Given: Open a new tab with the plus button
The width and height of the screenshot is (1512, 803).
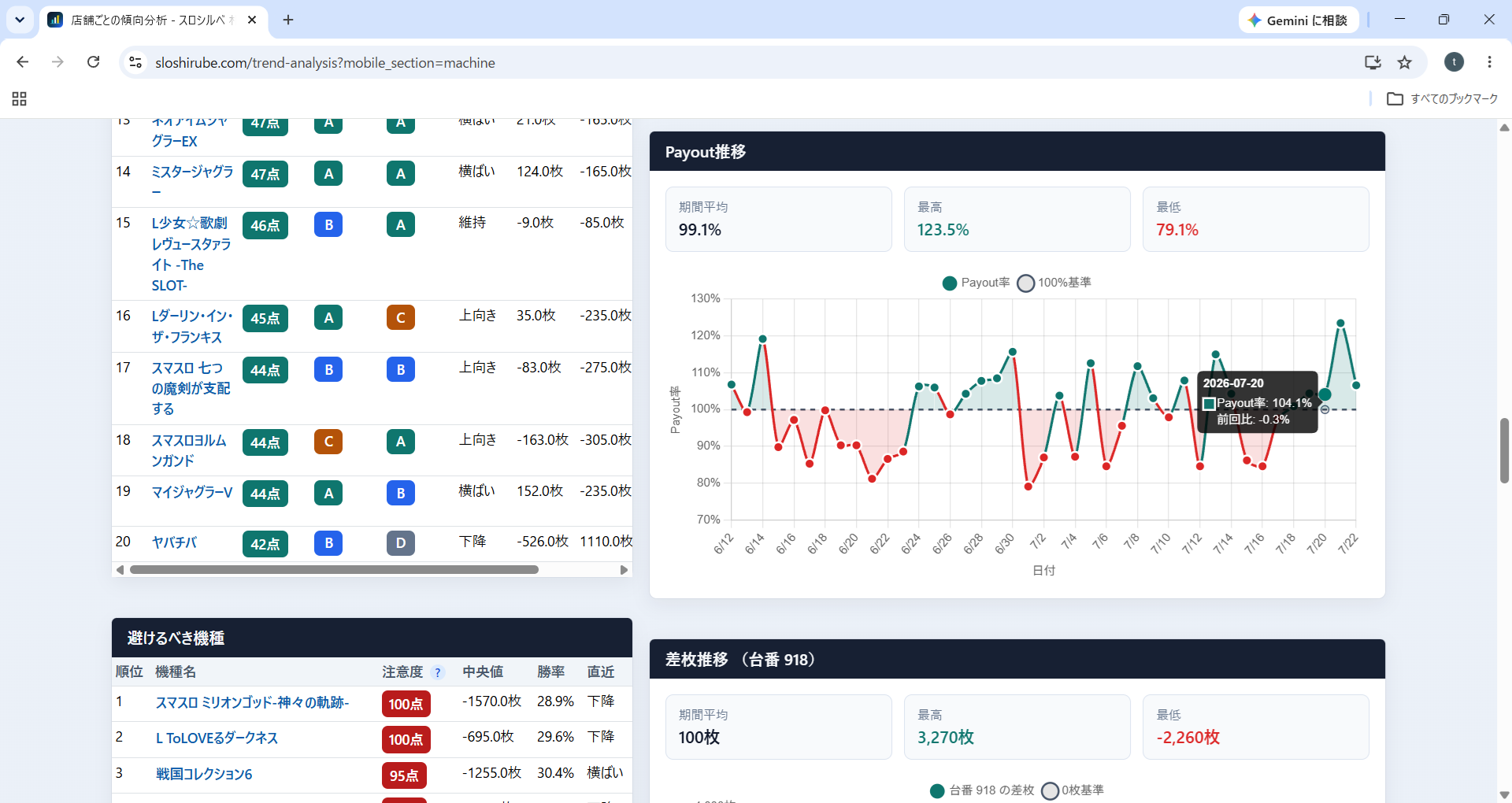Looking at the screenshot, I should pyautogui.click(x=288, y=20).
